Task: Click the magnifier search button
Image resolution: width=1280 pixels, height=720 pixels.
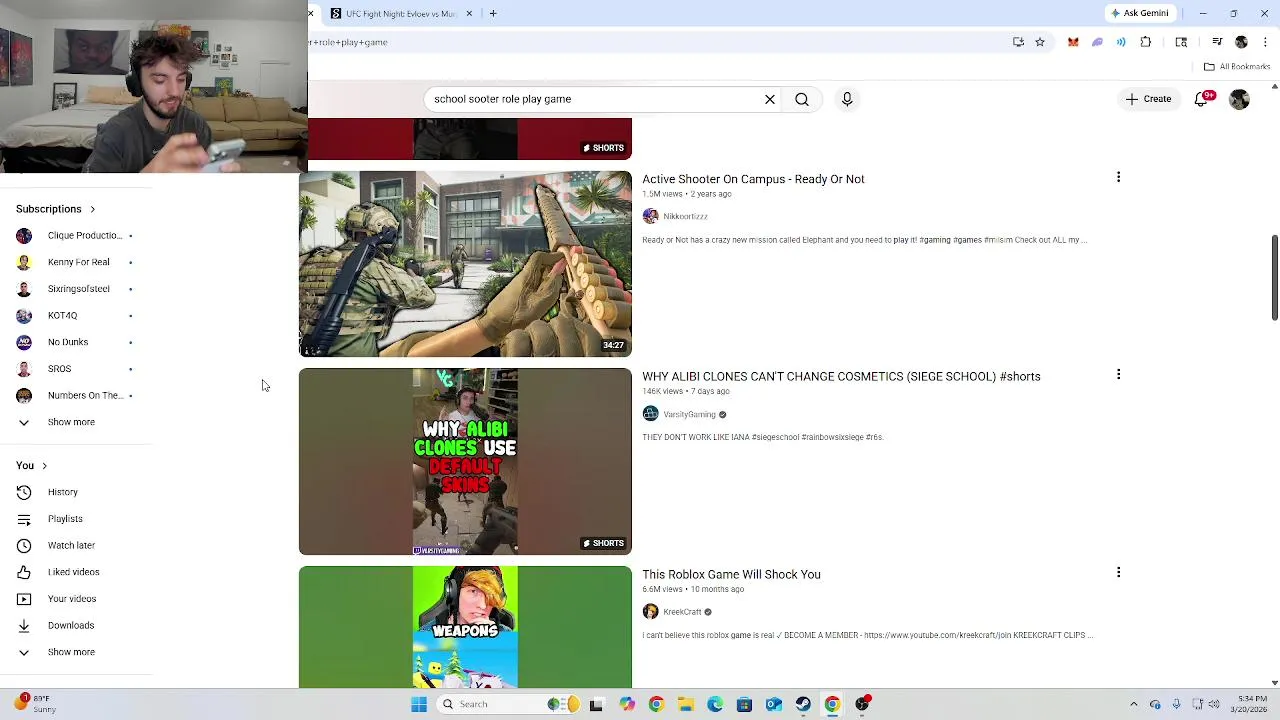Action: [802, 99]
